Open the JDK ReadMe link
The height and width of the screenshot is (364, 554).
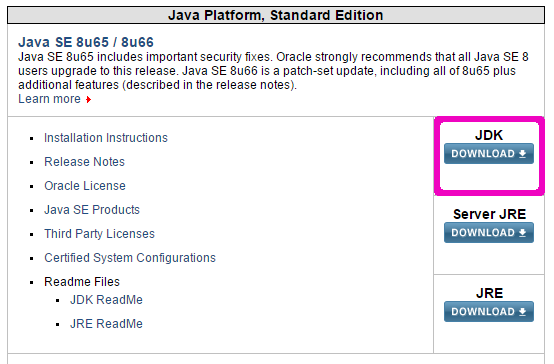click(x=106, y=300)
